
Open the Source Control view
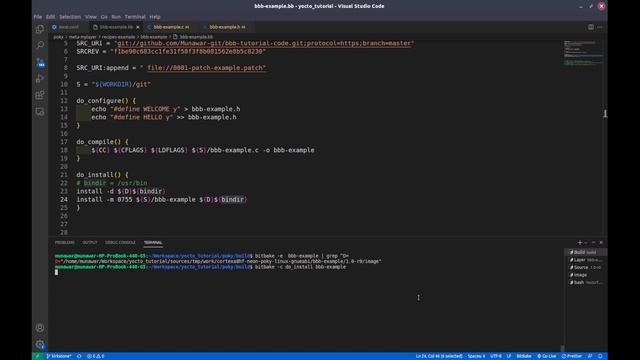point(40,62)
